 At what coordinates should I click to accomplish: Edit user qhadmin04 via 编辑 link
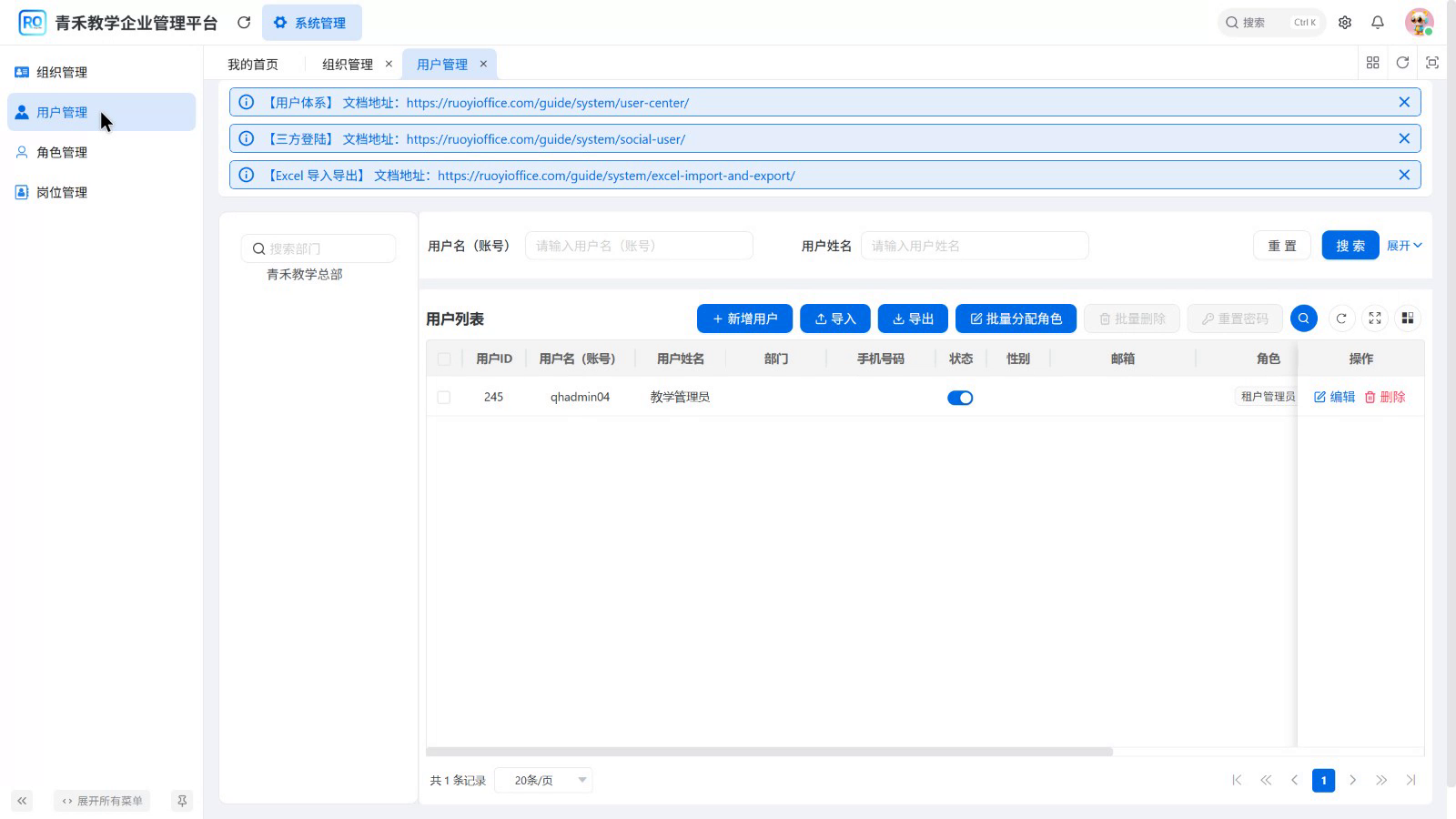click(x=1334, y=397)
